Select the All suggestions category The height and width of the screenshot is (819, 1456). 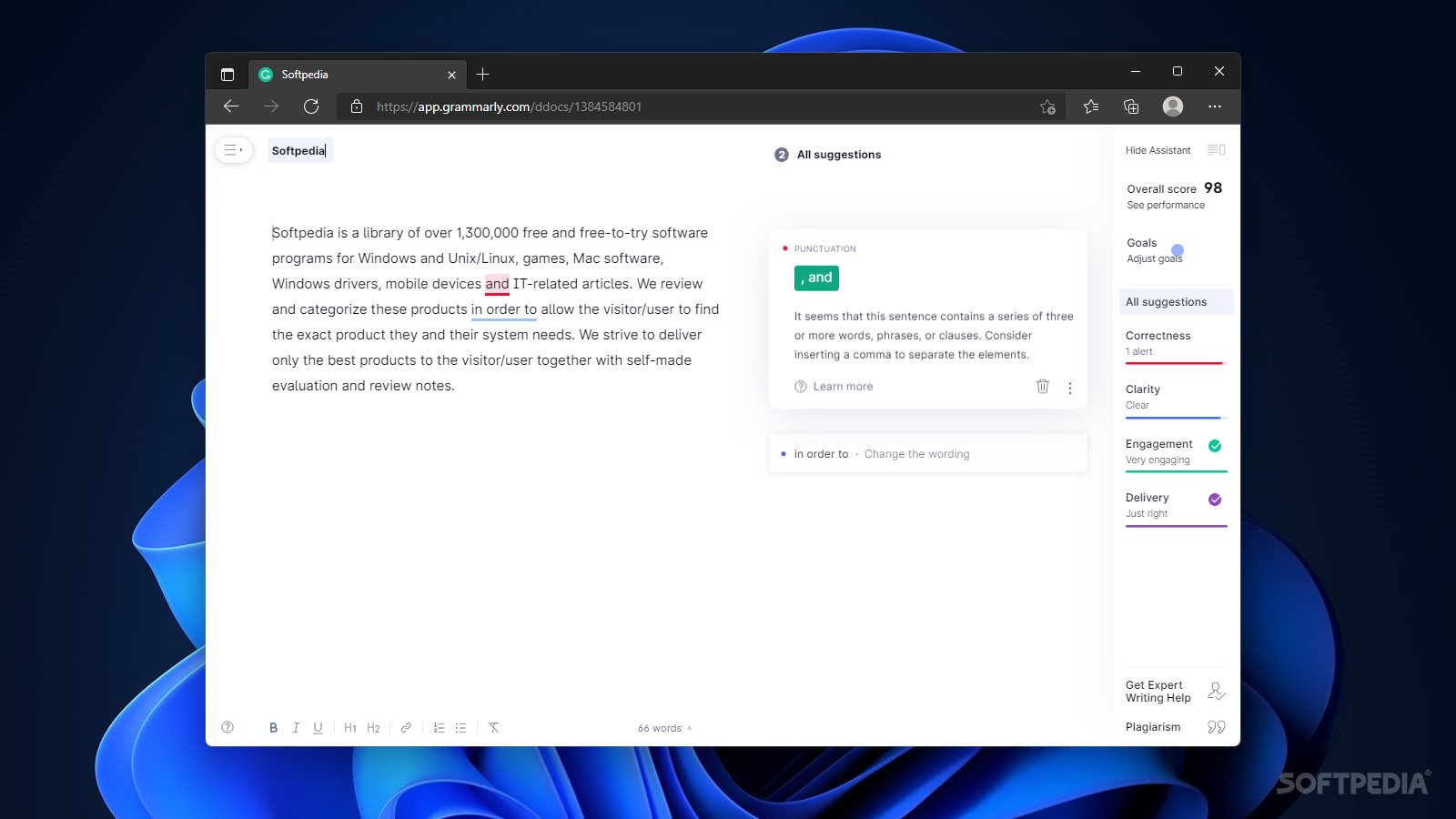pos(1176,302)
